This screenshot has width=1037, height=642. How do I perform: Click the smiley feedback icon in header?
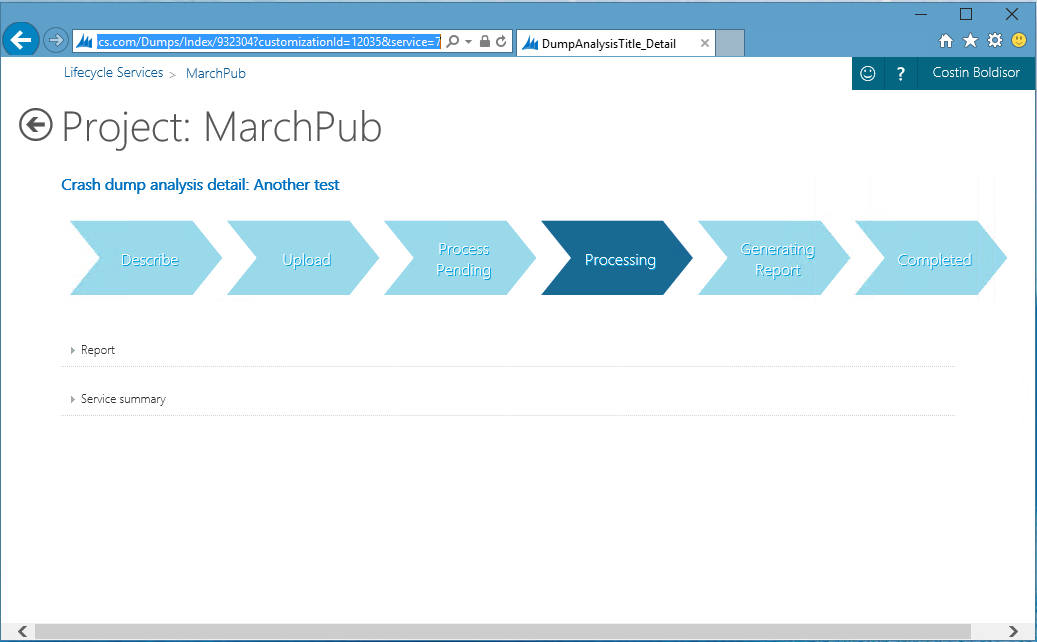pos(868,73)
